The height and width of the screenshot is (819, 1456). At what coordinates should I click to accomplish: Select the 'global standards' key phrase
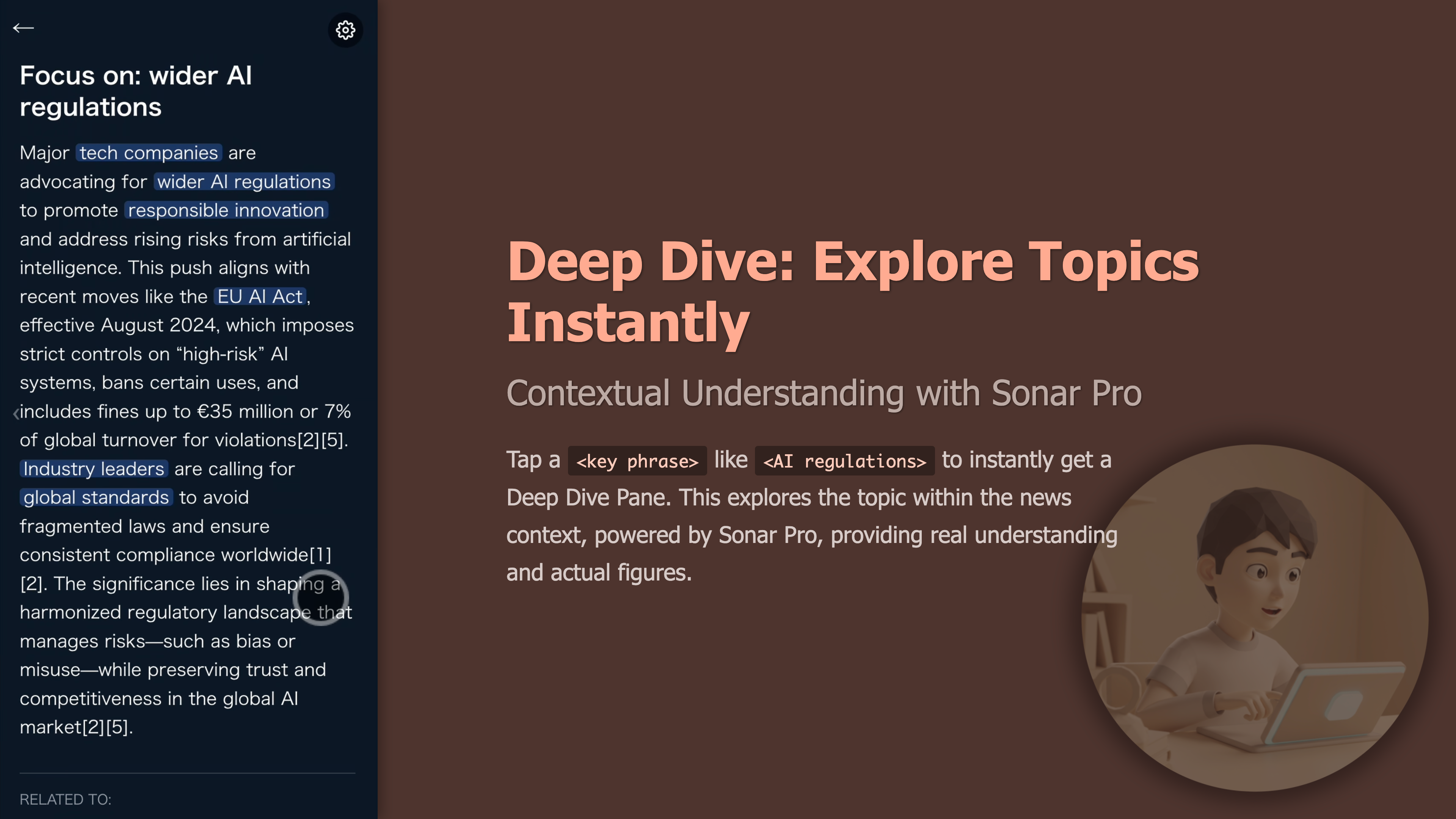pos(96,497)
